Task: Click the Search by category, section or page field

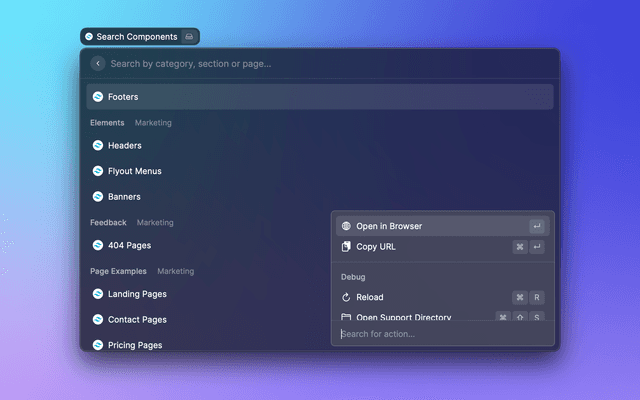Action: tap(320, 63)
